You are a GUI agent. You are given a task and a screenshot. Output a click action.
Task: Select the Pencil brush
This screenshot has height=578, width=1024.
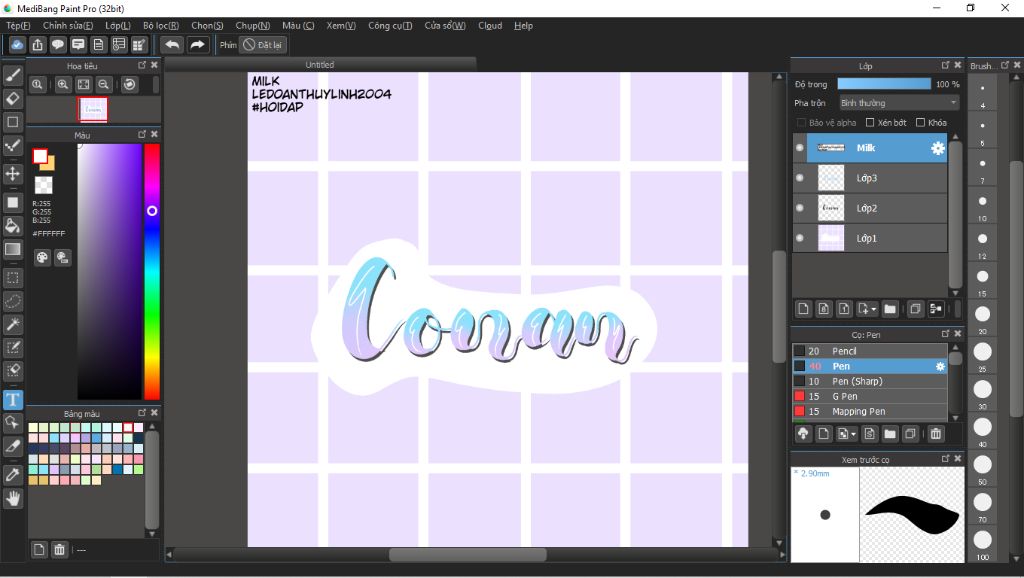[870, 351]
